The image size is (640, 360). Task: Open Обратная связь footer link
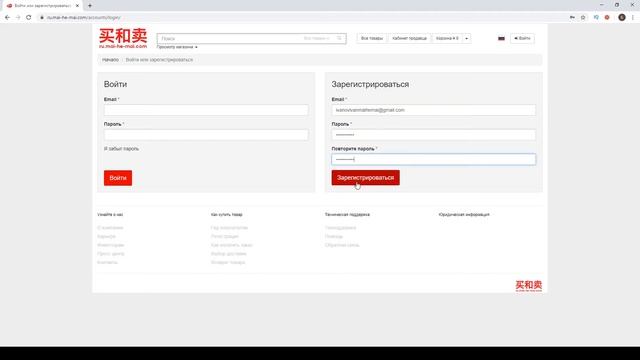click(342, 245)
